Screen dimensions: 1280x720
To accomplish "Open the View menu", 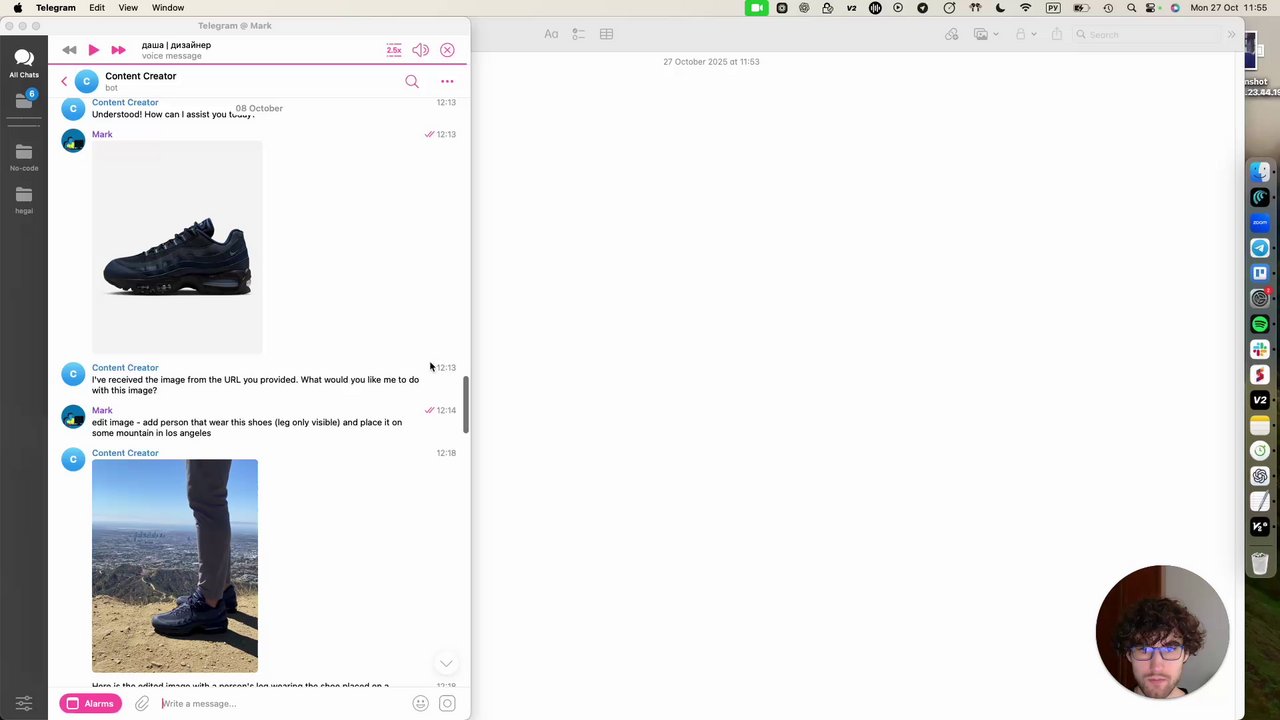I will tap(128, 8).
